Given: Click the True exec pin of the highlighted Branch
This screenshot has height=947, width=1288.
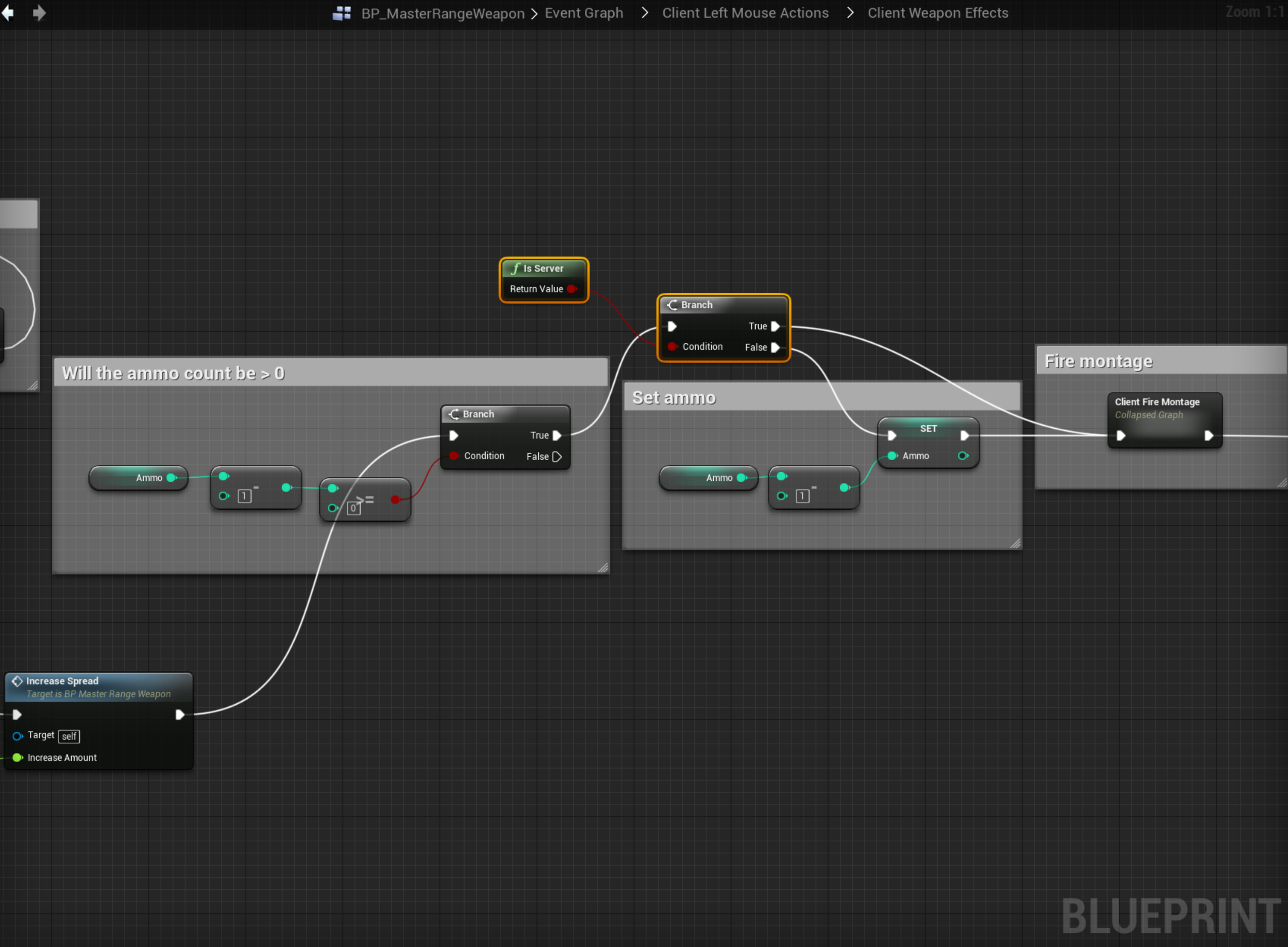Looking at the screenshot, I should (775, 326).
